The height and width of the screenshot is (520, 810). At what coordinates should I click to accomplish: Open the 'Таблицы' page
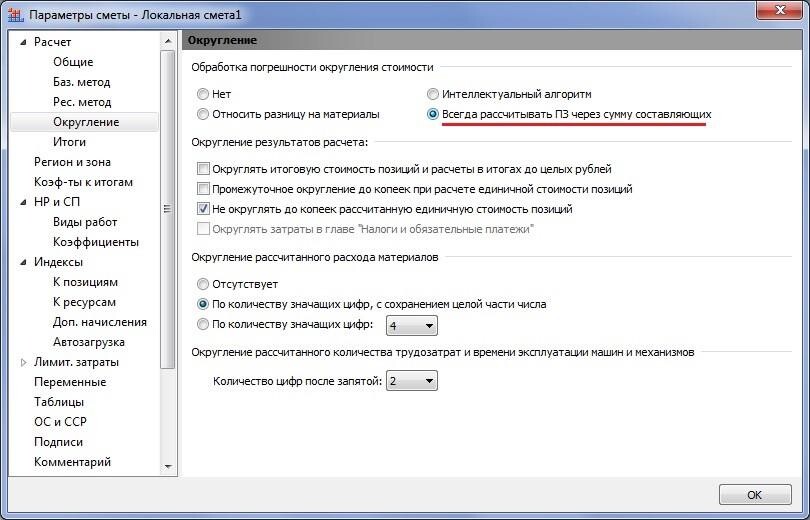(x=59, y=402)
